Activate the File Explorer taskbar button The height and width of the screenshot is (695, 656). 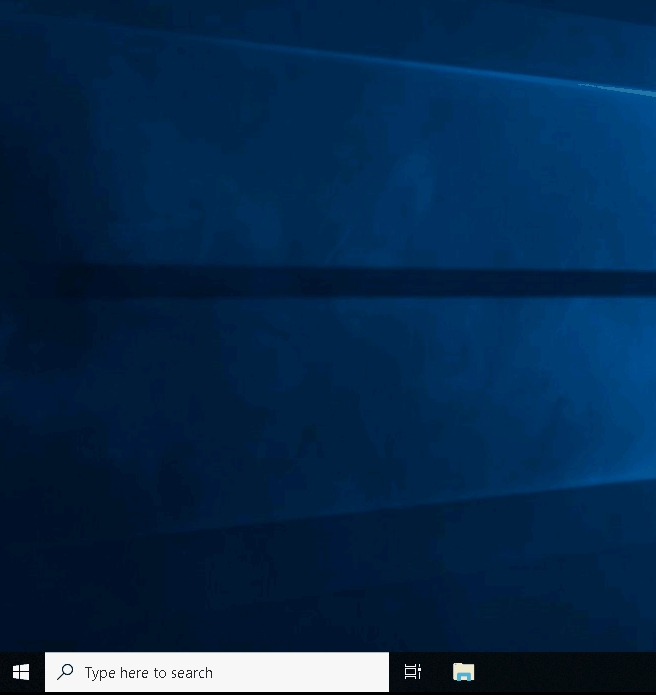click(463, 673)
